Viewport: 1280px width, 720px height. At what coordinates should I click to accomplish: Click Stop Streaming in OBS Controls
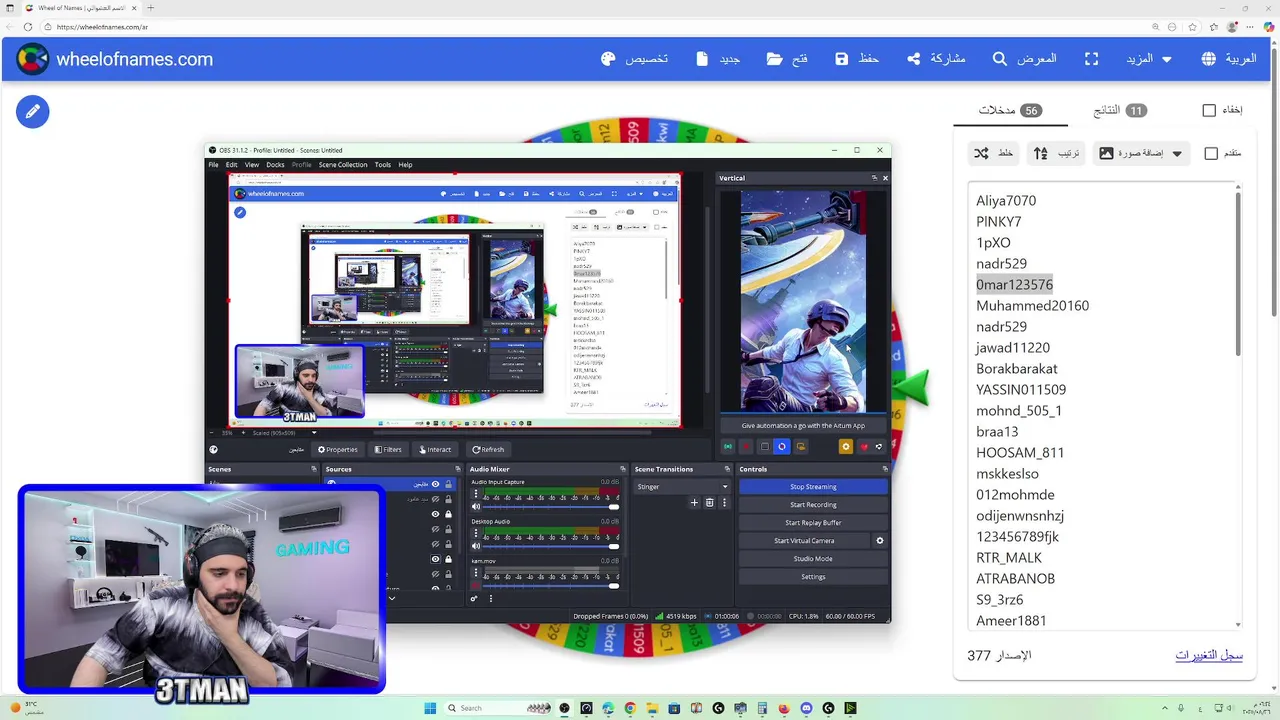click(813, 487)
